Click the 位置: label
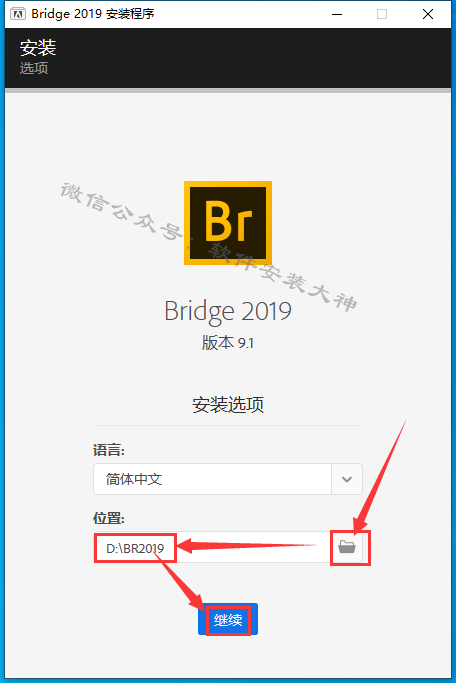Viewport: 456px width, 683px height. 109,518
